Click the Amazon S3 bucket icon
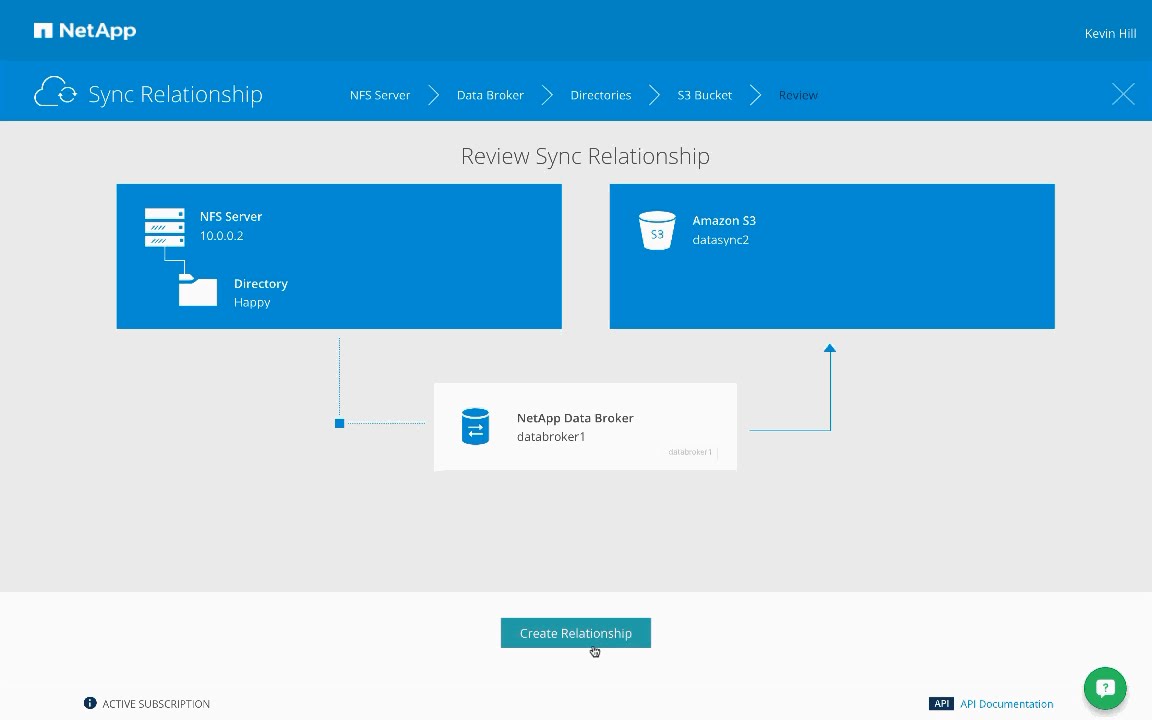 click(x=657, y=231)
